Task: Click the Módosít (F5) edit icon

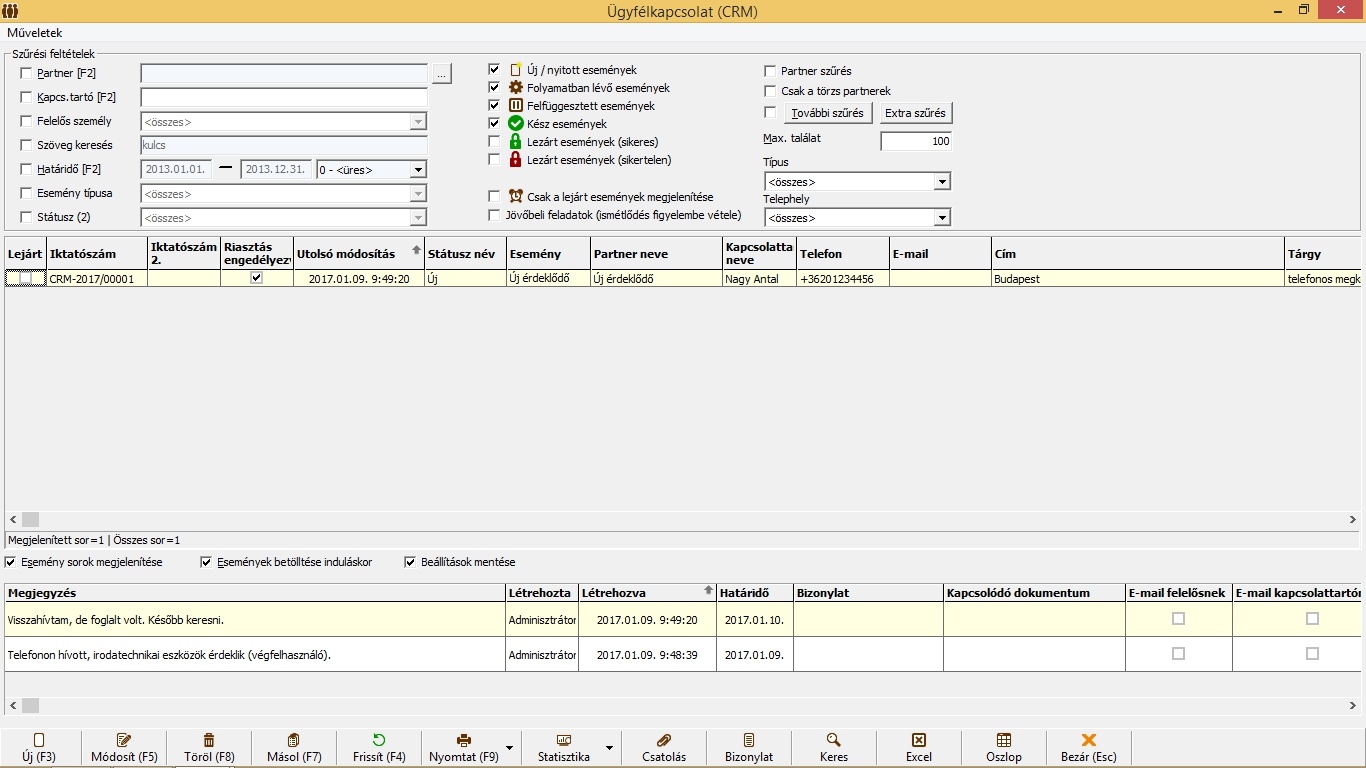Action: point(124,740)
